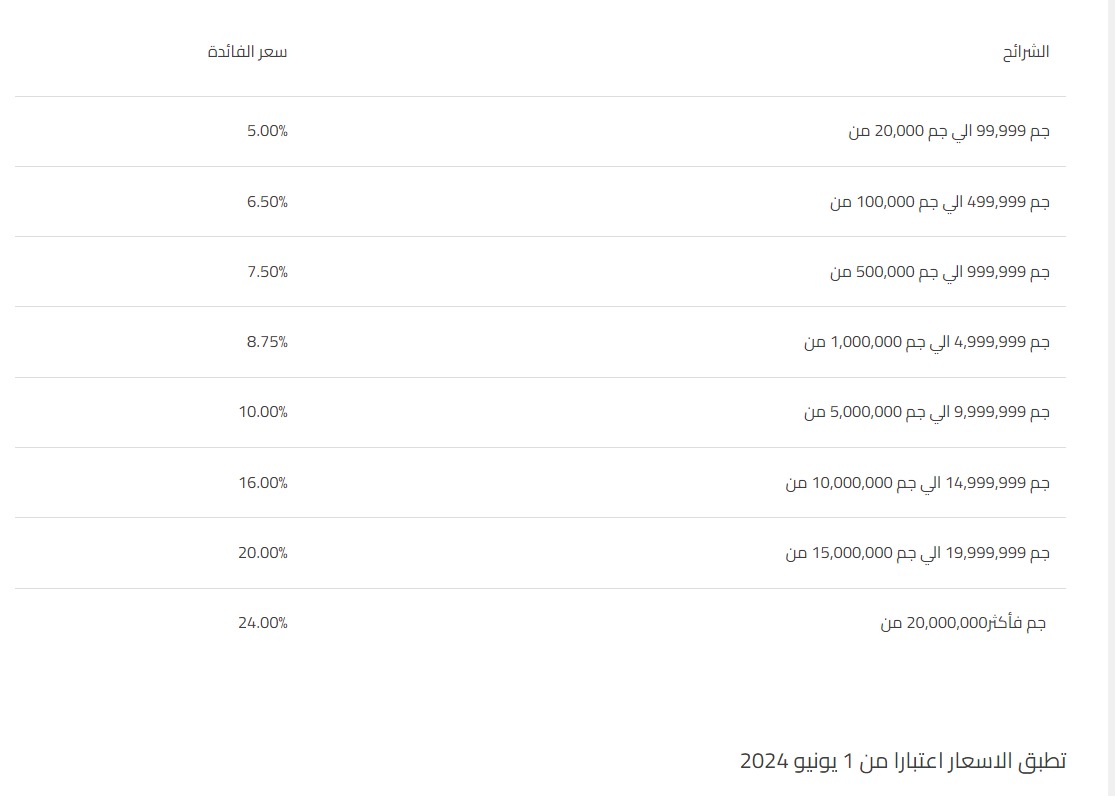The image size is (1115, 796).
Task: Select the 20,000 to 99,999 tier text
Action: tap(949, 131)
